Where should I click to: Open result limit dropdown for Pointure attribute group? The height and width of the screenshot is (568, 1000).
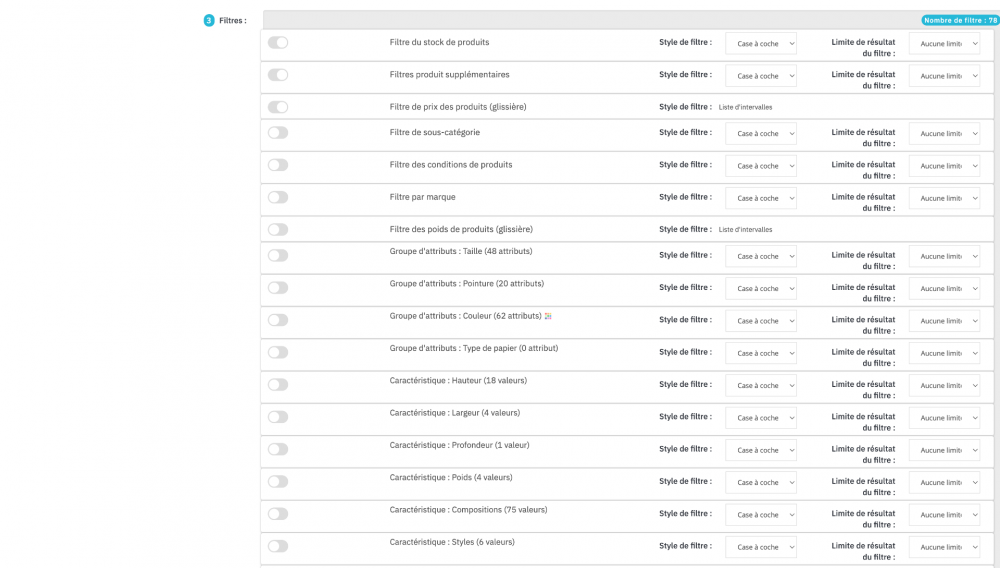pyautogui.click(x=944, y=289)
